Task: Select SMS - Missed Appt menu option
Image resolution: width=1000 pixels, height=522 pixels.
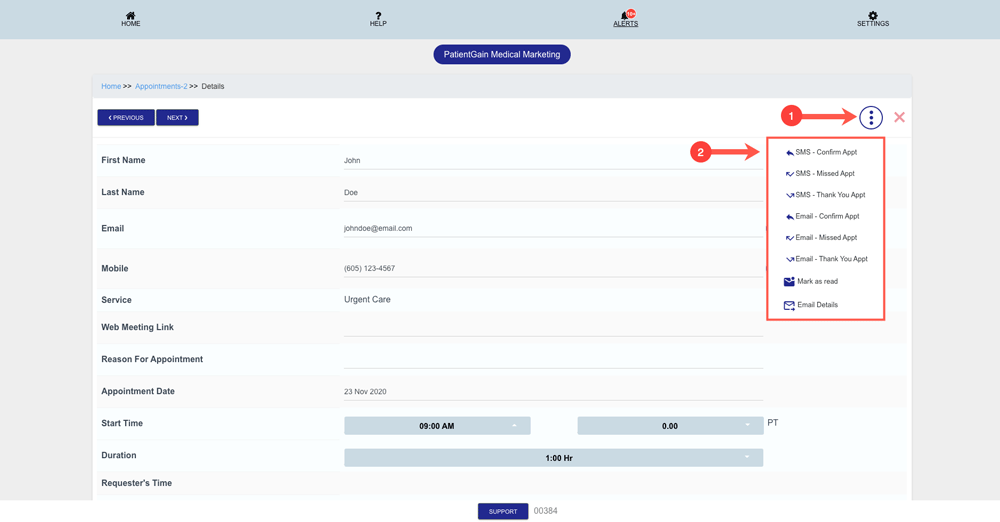Action: tap(824, 174)
